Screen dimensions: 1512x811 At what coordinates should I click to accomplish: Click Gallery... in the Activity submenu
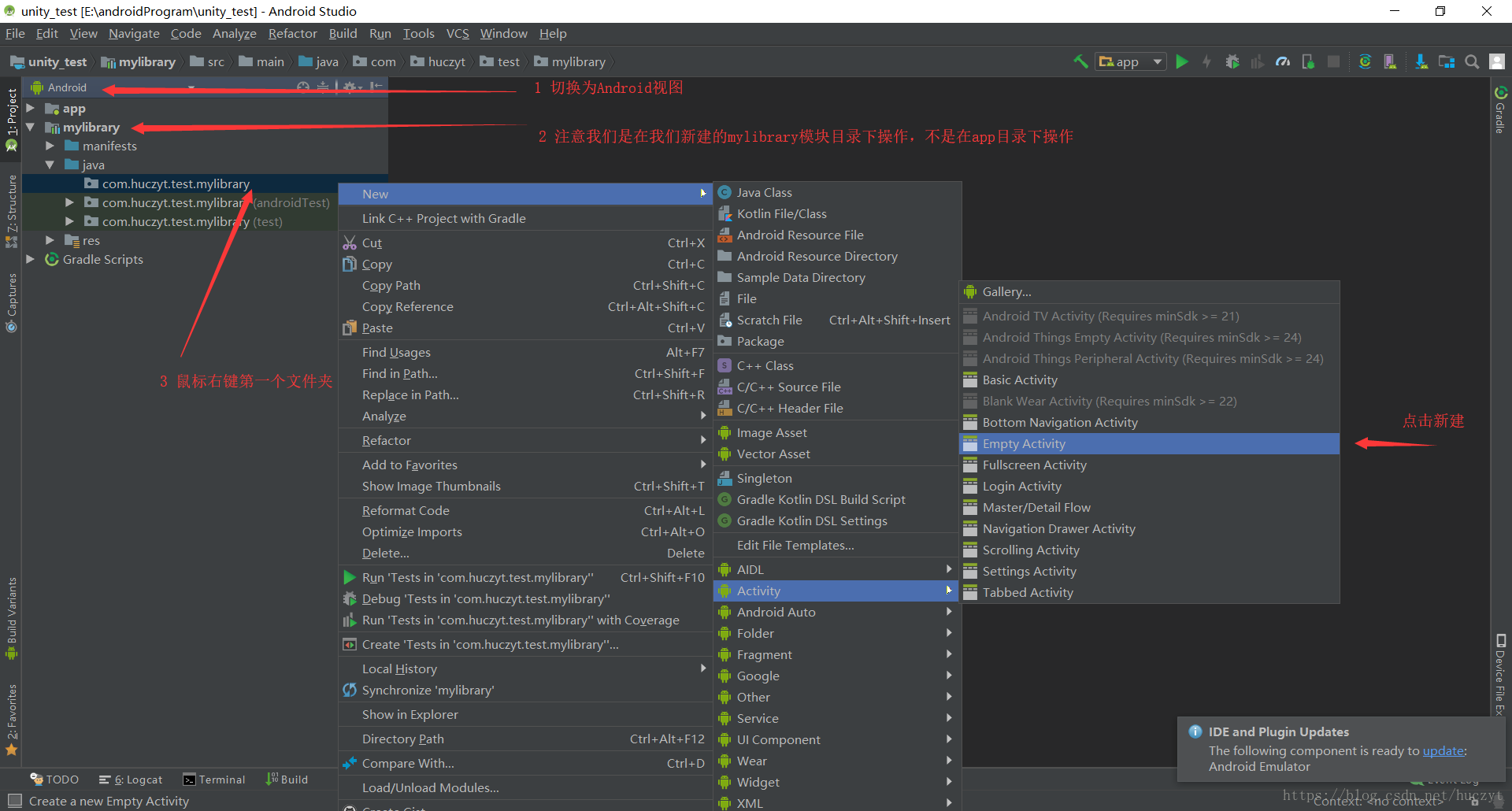[1150, 291]
